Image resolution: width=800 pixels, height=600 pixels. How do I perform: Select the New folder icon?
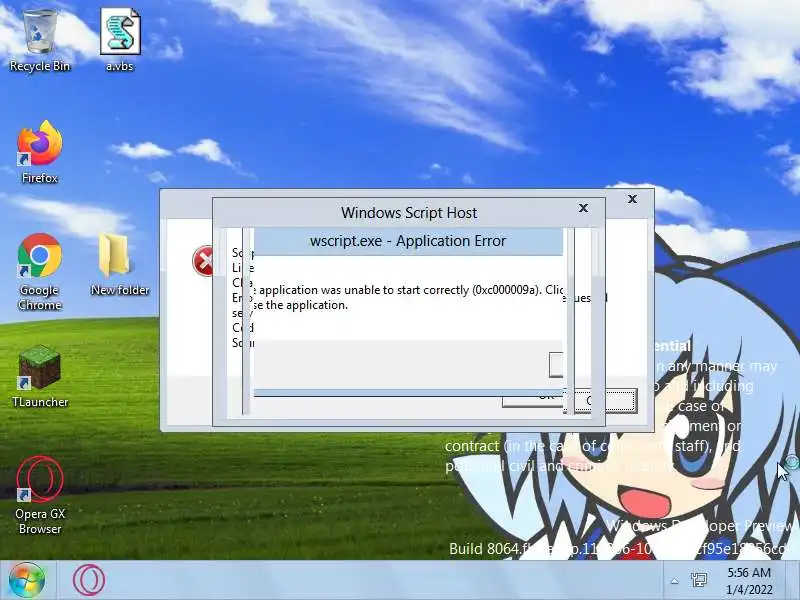pyautogui.click(x=120, y=265)
